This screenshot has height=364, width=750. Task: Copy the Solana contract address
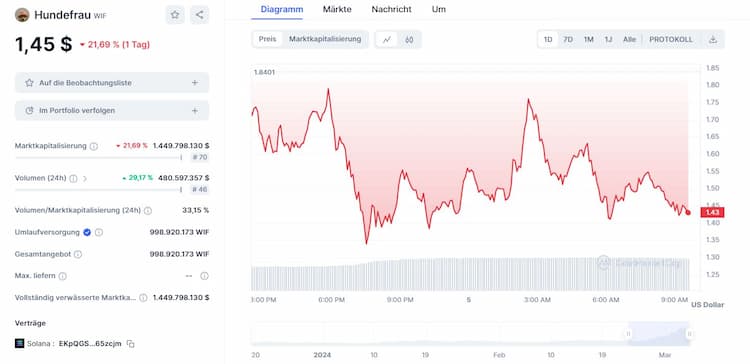(131, 344)
